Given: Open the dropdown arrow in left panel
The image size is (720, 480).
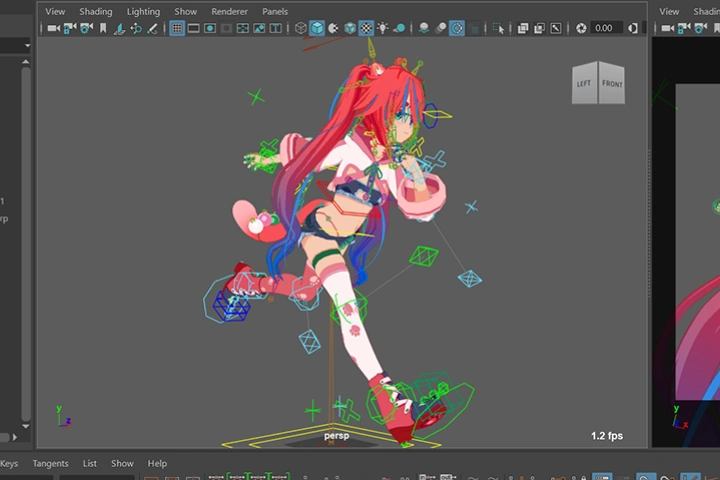Looking at the screenshot, I should pyautogui.click(x=27, y=45).
